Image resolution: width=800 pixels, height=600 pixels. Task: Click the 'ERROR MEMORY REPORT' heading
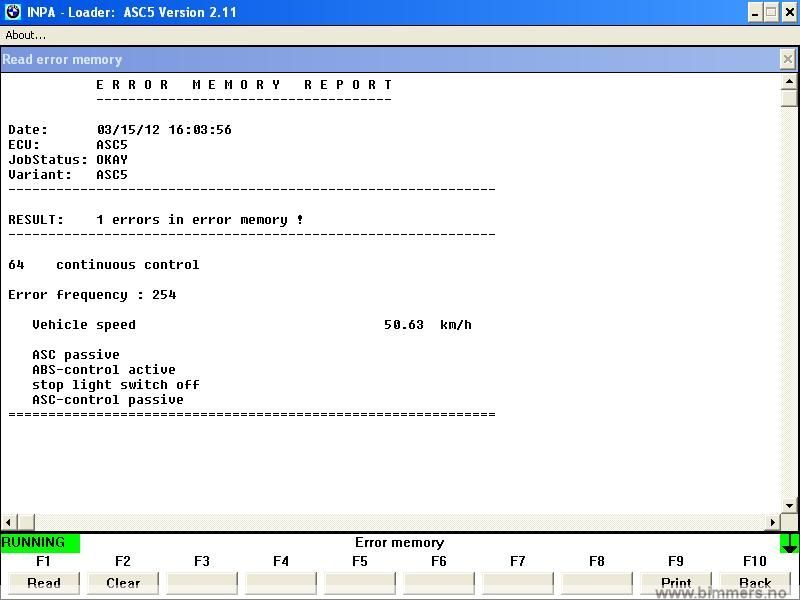[244, 85]
